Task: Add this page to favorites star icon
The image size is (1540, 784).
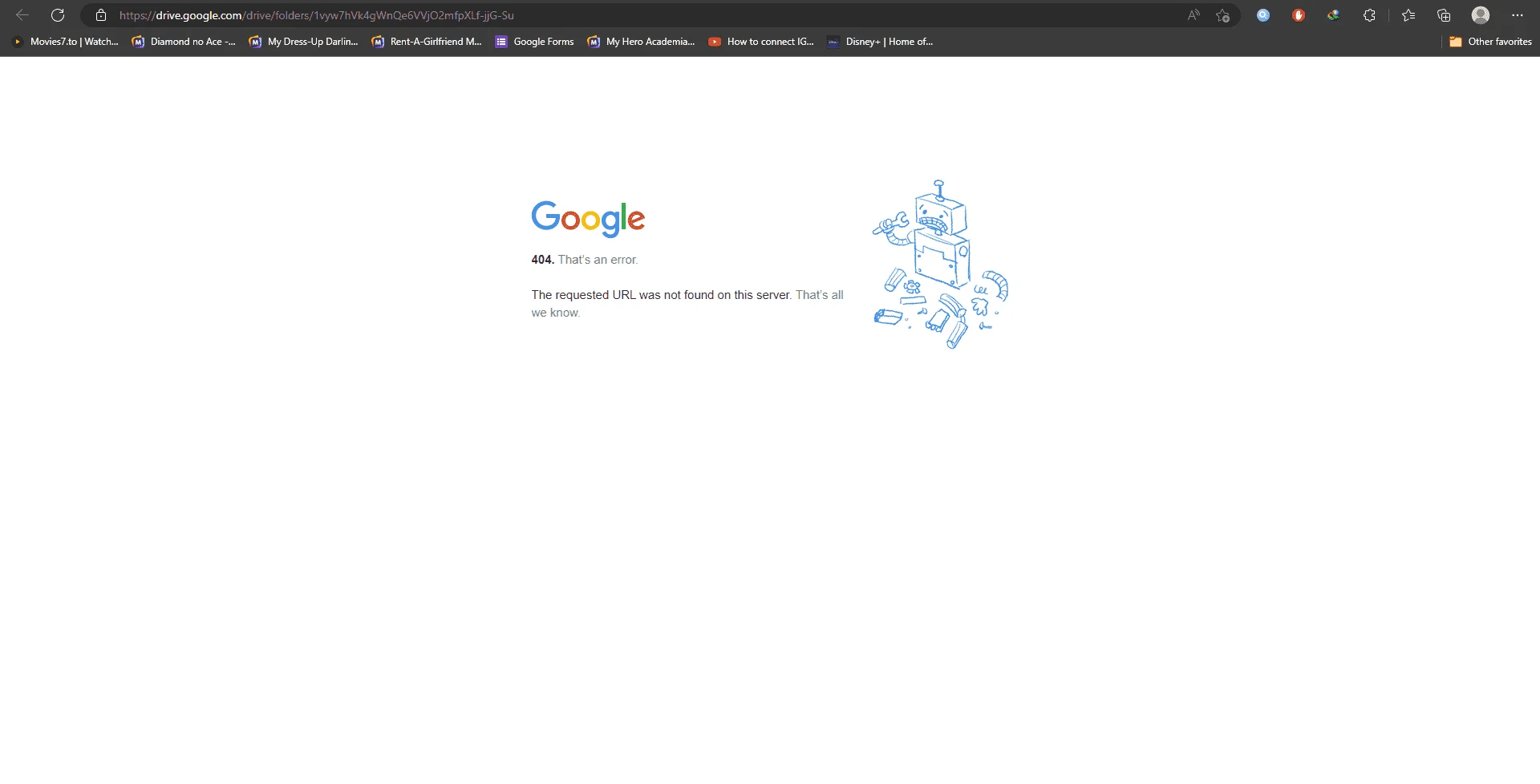Action: (x=1222, y=15)
